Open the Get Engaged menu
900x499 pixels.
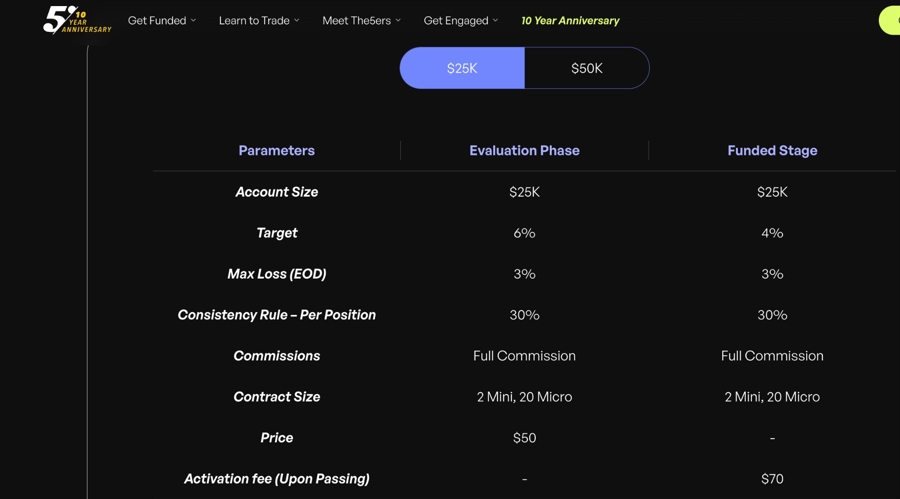tap(460, 20)
